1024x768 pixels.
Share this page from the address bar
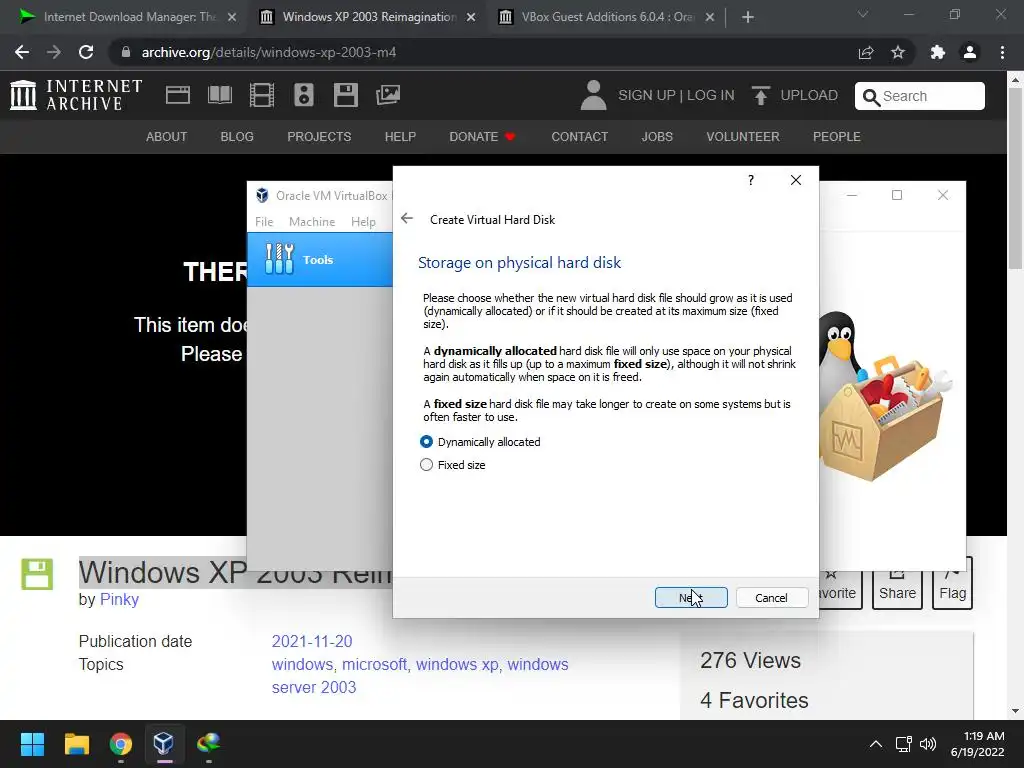(x=866, y=52)
